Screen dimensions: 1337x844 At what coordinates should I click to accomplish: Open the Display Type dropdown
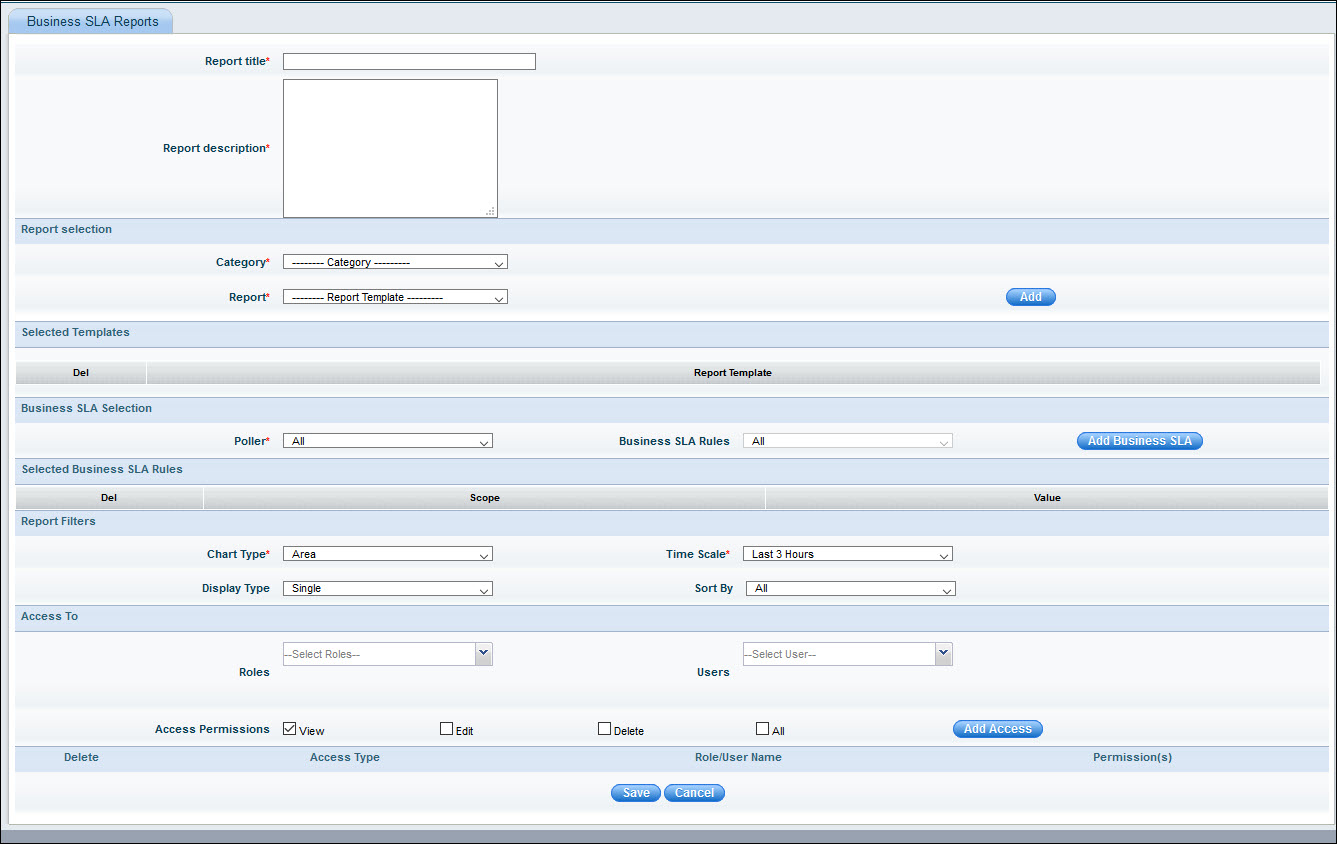tap(388, 589)
